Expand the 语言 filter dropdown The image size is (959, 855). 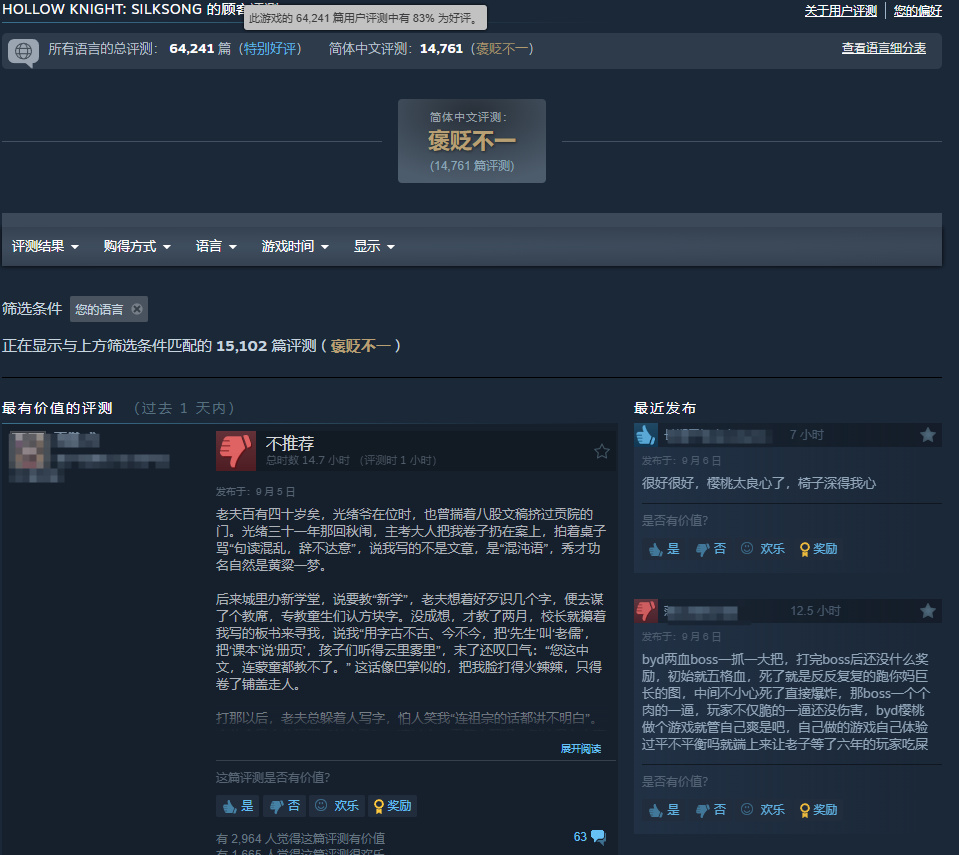pos(216,246)
